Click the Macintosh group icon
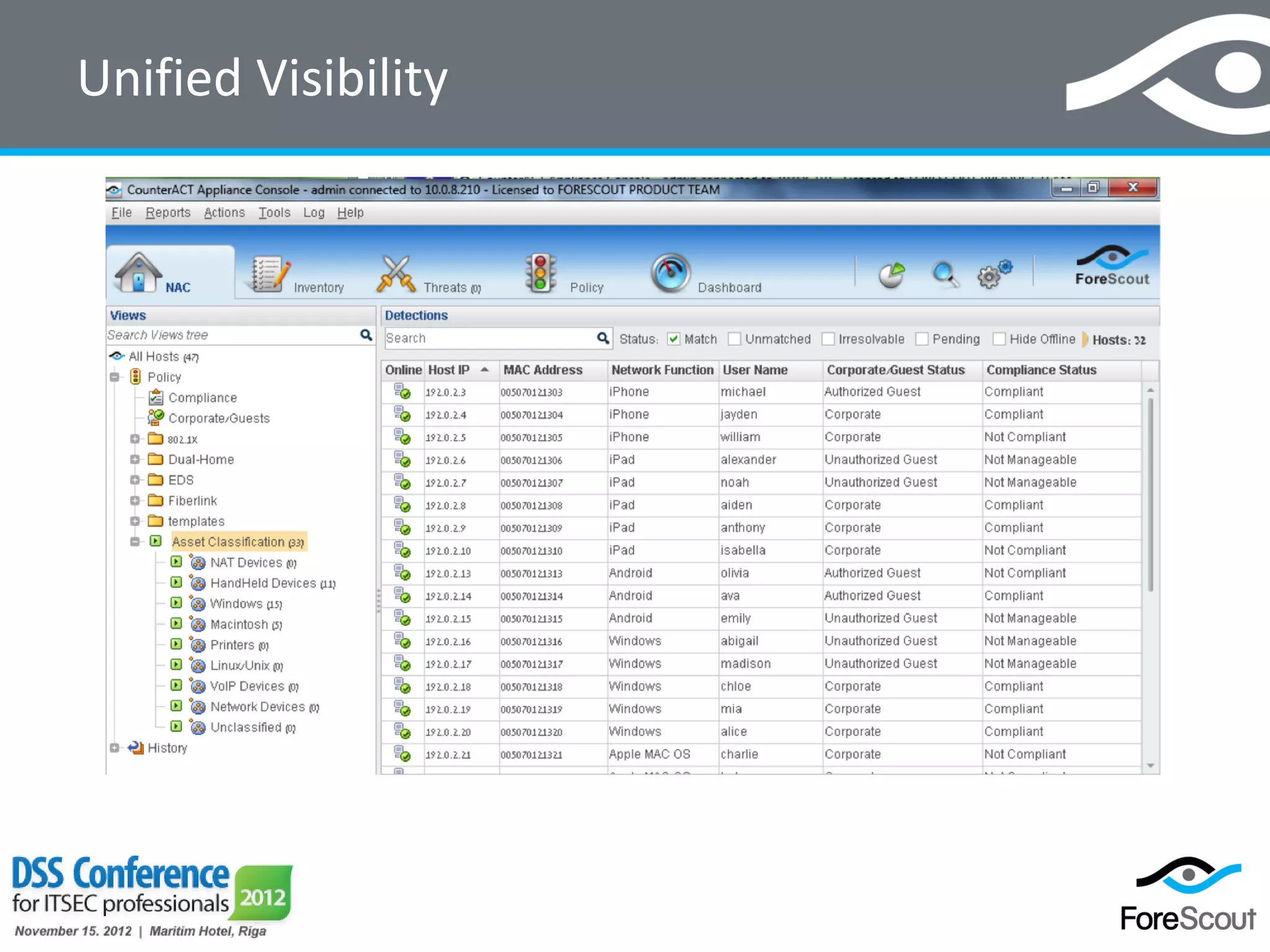 pyautogui.click(x=197, y=625)
